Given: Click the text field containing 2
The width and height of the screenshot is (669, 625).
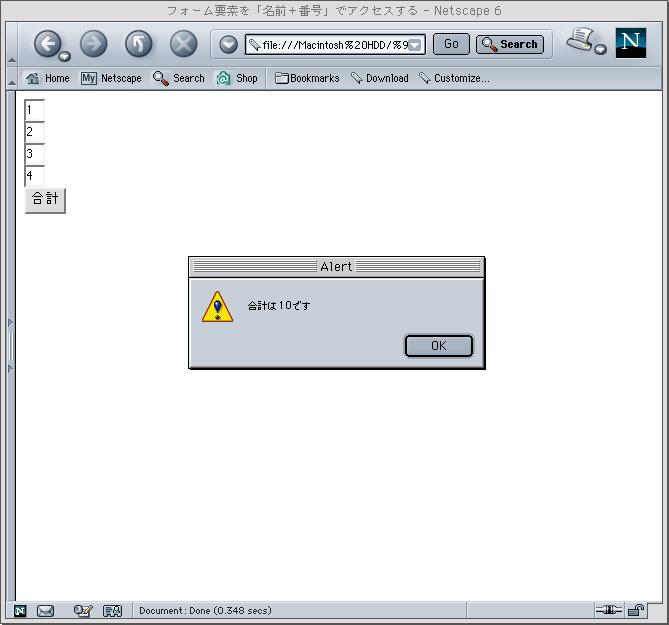Looking at the screenshot, I should pos(35,132).
